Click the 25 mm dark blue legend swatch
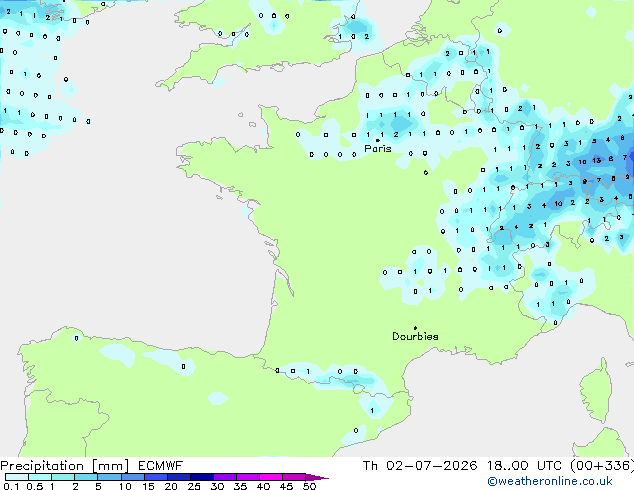The image size is (634, 490). pyautogui.click(x=202, y=477)
